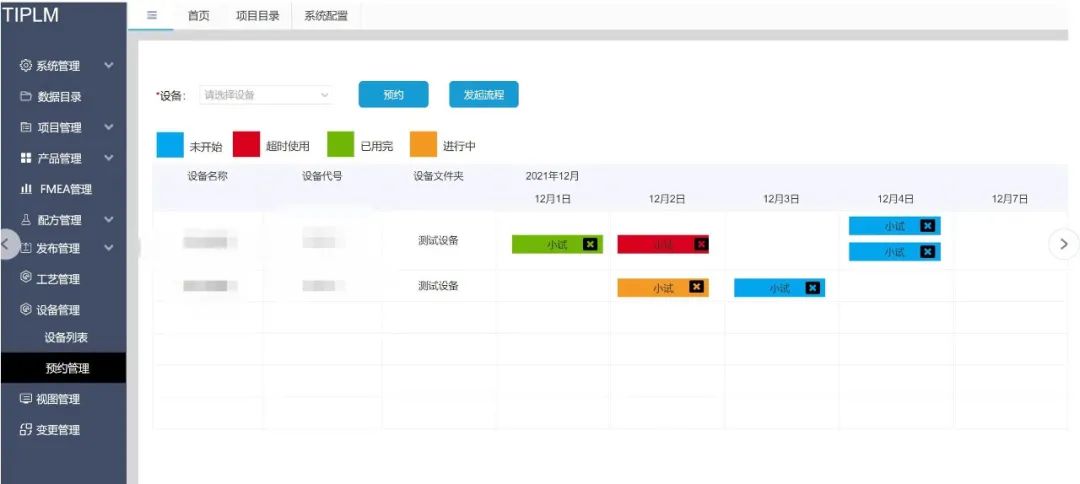Collapse sidebar with left arrow button
The height and width of the screenshot is (484, 1080).
8,244
